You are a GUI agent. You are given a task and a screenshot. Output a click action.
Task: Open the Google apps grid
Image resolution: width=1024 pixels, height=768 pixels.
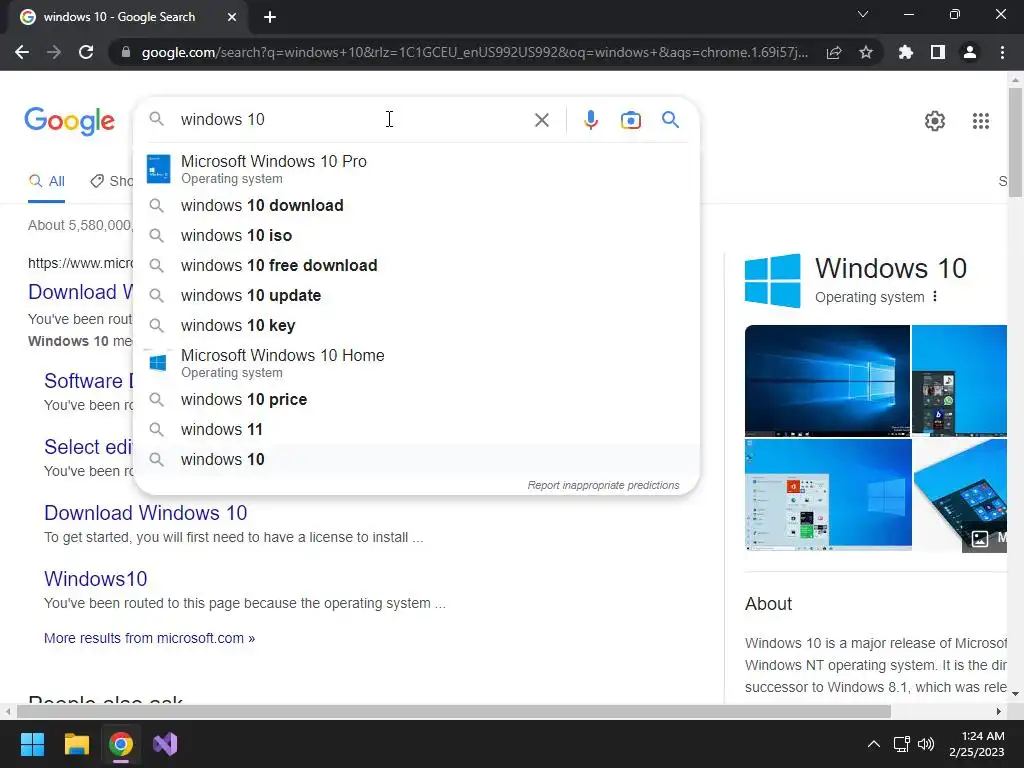click(981, 121)
